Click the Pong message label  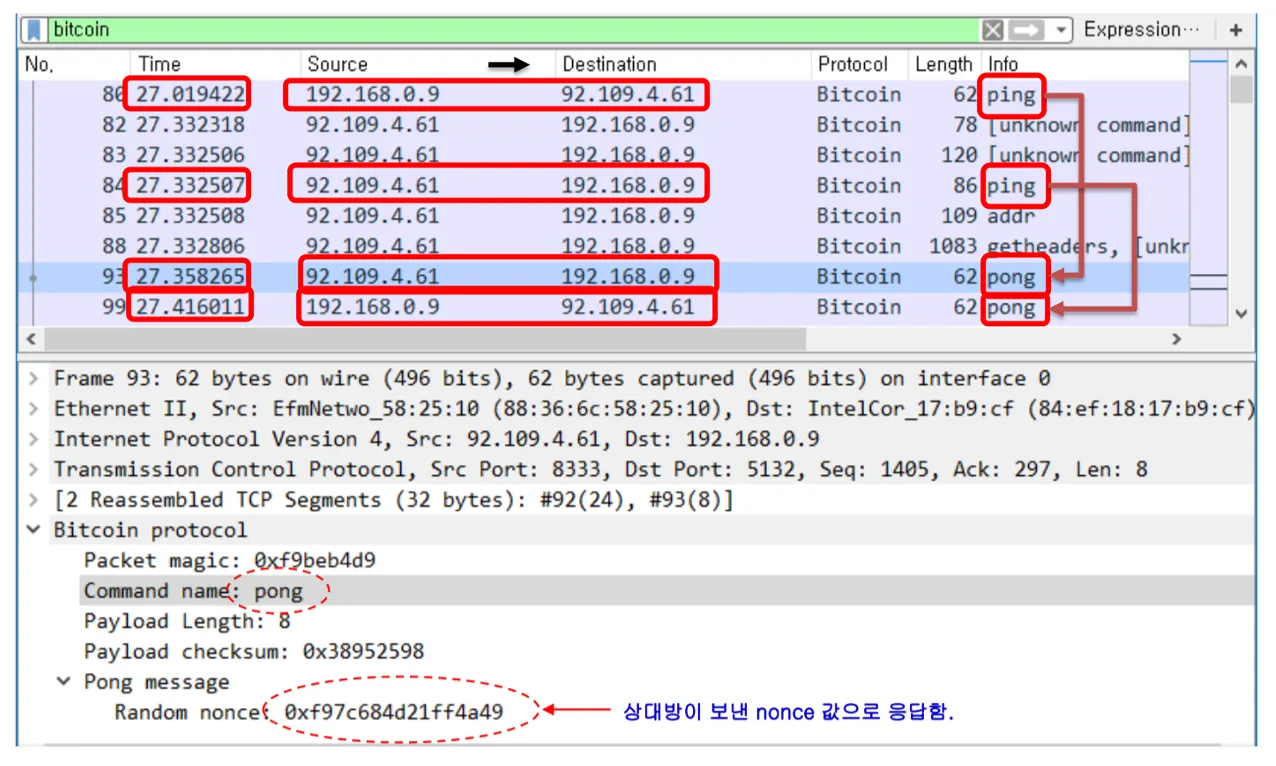click(x=156, y=682)
